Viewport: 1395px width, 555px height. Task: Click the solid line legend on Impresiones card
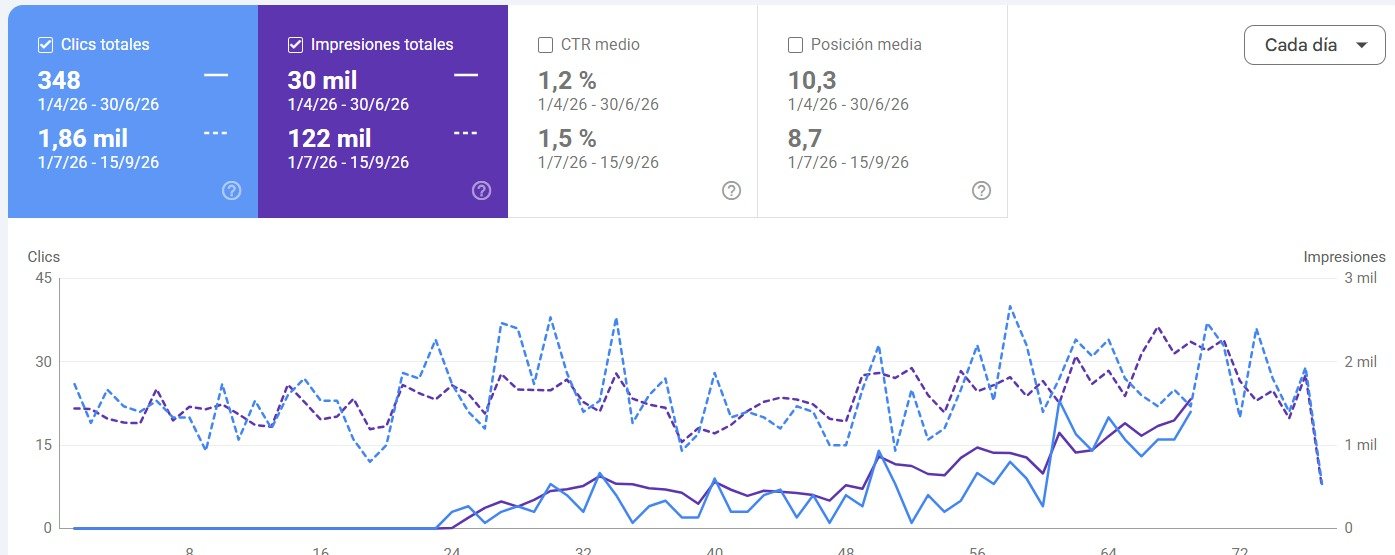click(466, 75)
